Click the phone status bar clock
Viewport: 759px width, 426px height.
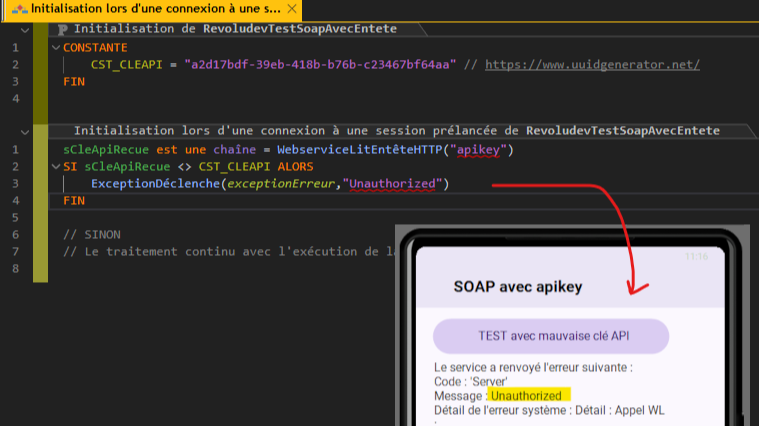(x=696, y=257)
